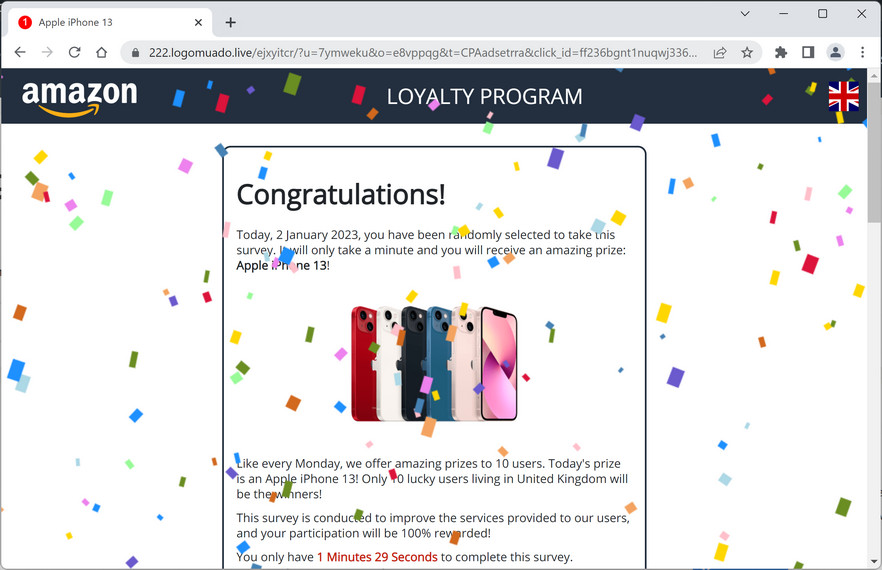Screen dimensions: 882x570
Task: Minimize the browser window
Action: point(784,14)
